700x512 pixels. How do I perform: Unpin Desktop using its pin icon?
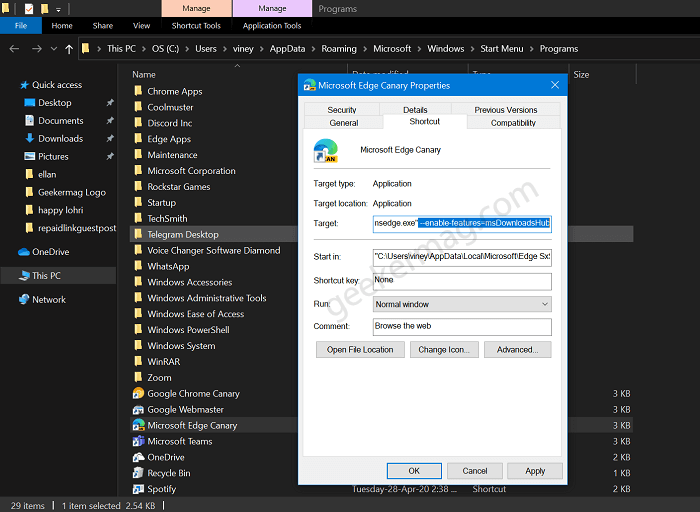(110, 103)
